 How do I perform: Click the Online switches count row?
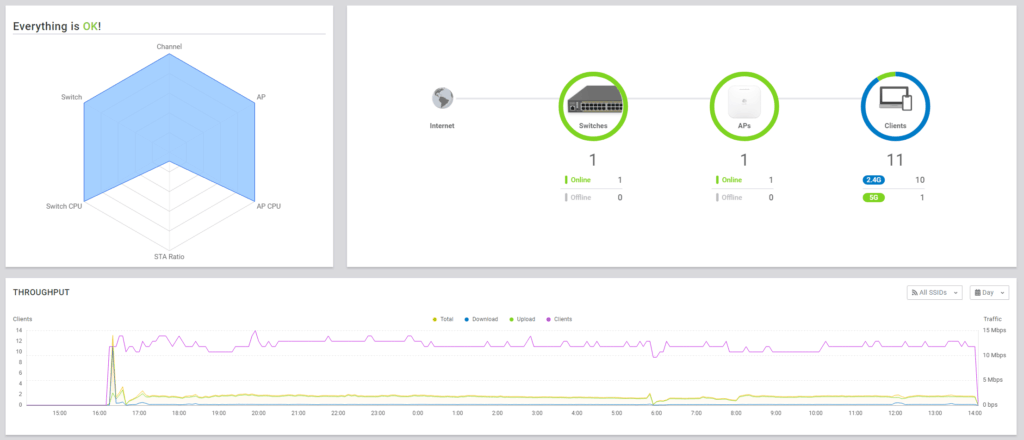pyautogui.click(x=593, y=180)
